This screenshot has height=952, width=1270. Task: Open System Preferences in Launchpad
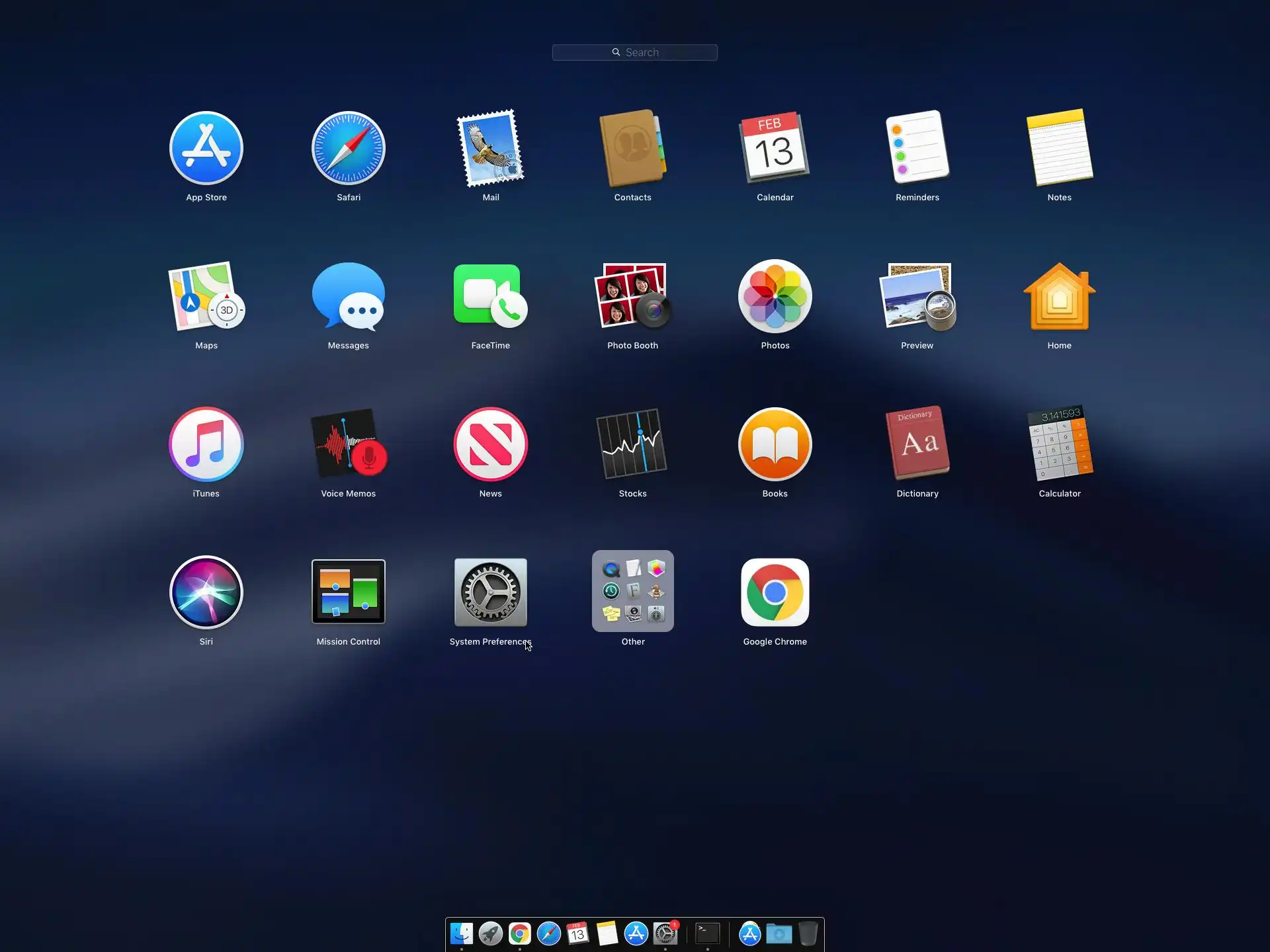[x=491, y=592]
